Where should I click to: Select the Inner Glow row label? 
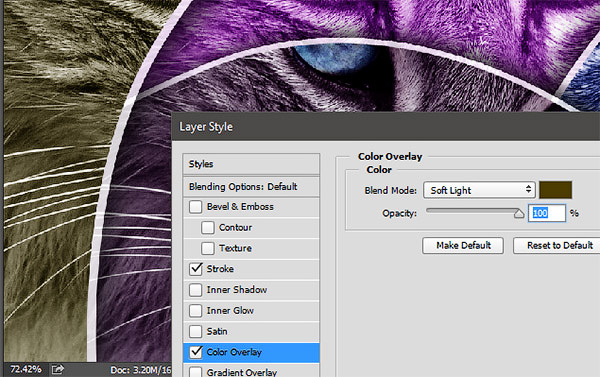230,310
